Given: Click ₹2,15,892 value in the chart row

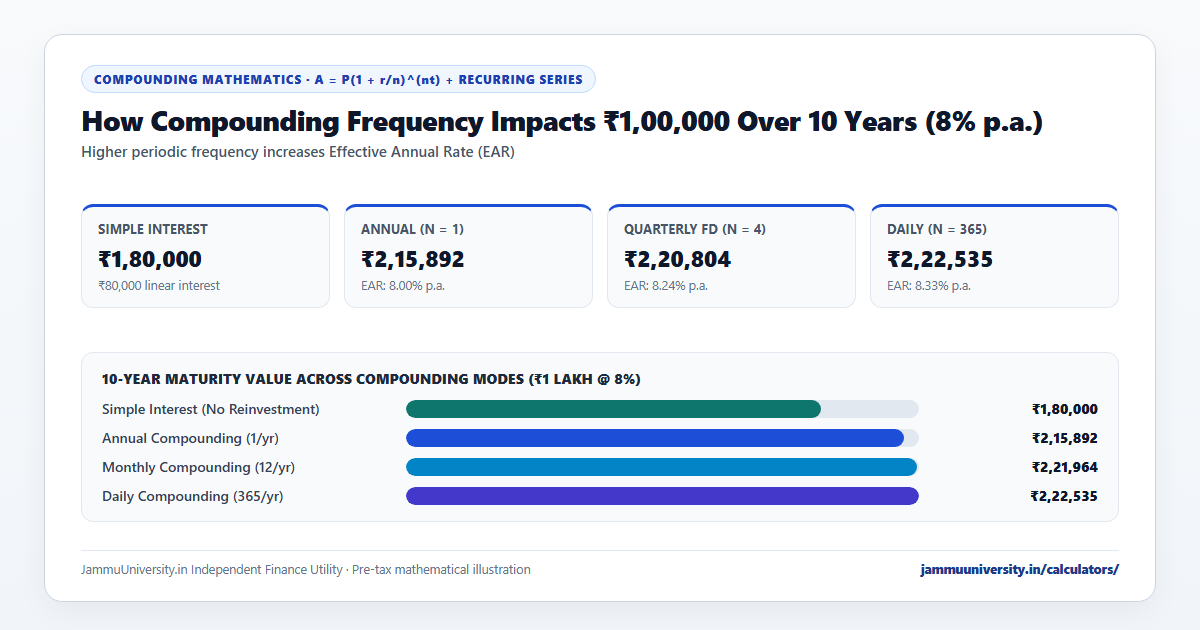Looking at the screenshot, I should [1065, 438].
